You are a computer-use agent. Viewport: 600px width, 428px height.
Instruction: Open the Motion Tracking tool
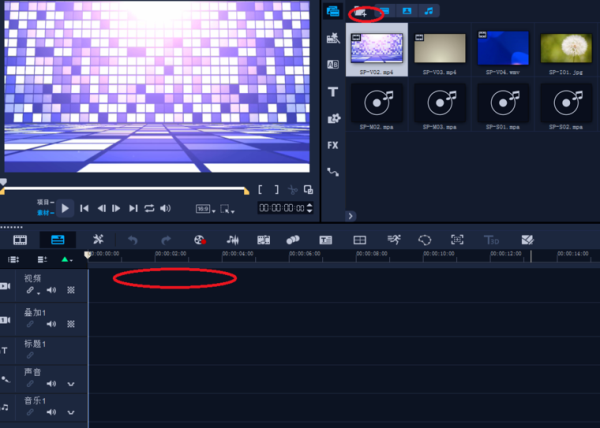[x=293, y=240]
